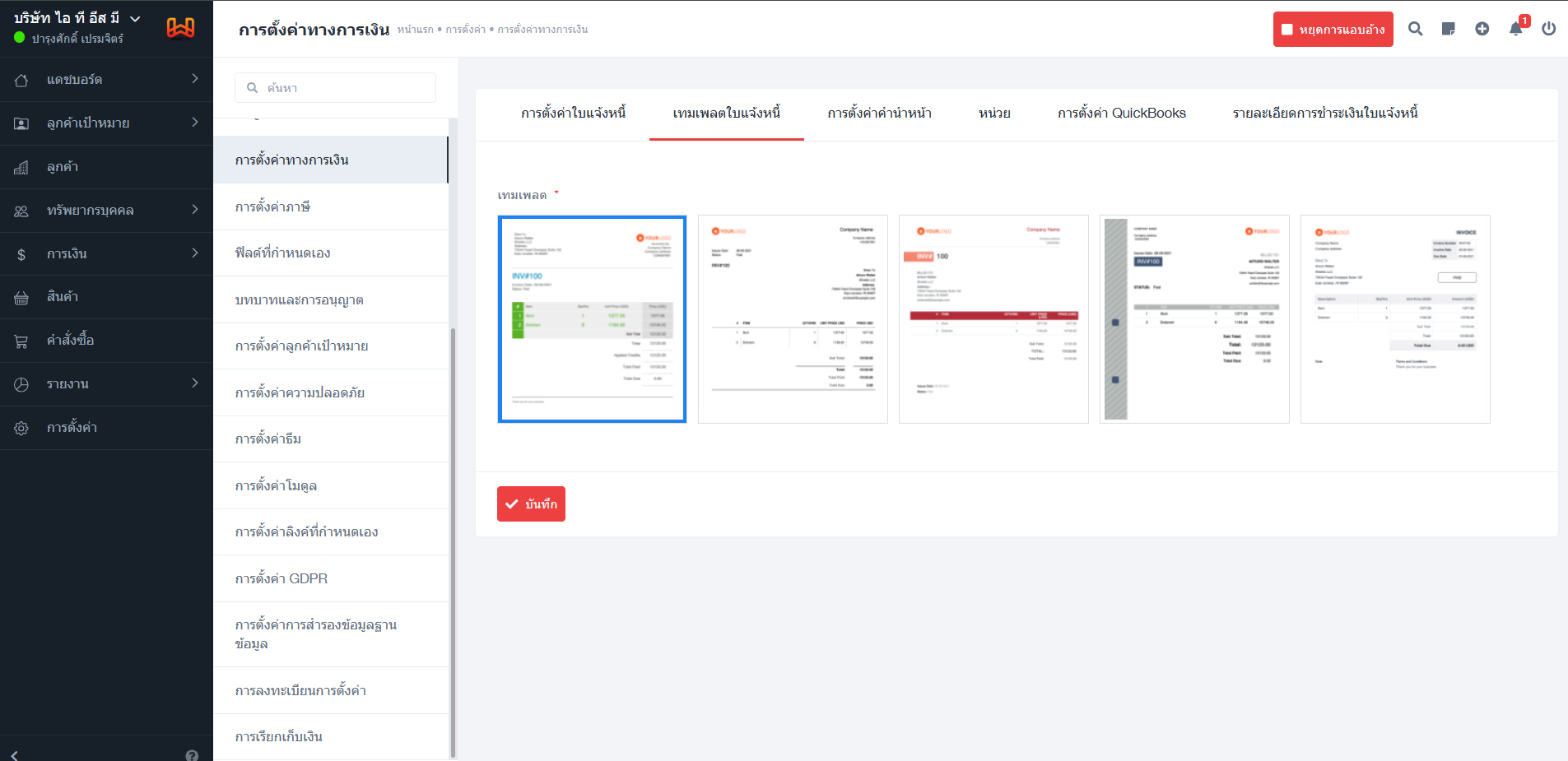Click the ค้นหา settings search field
The width and height of the screenshot is (1568, 761).
pyautogui.click(x=336, y=88)
